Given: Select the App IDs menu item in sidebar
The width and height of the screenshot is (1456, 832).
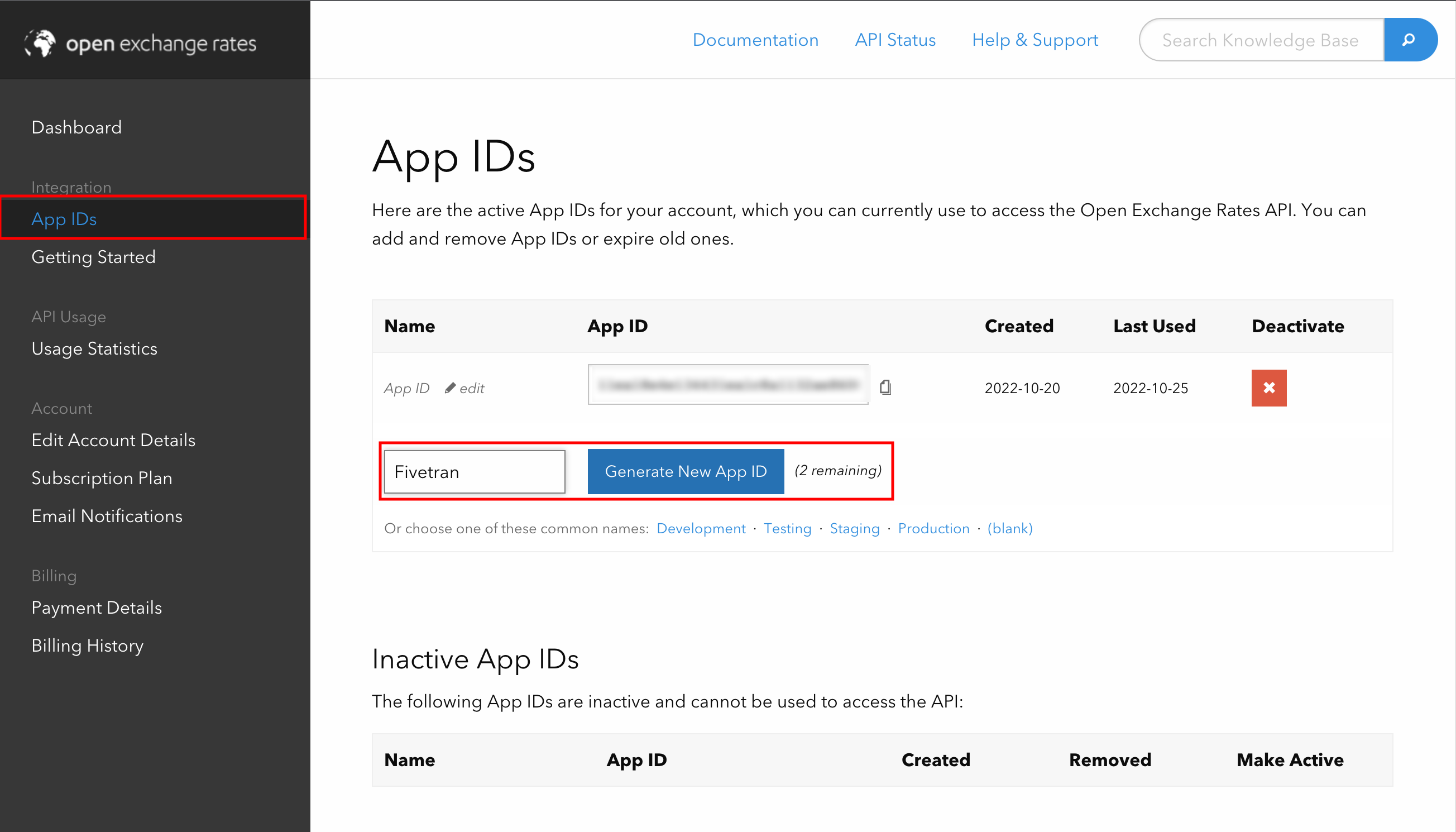Looking at the screenshot, I should tap(65, 219).
